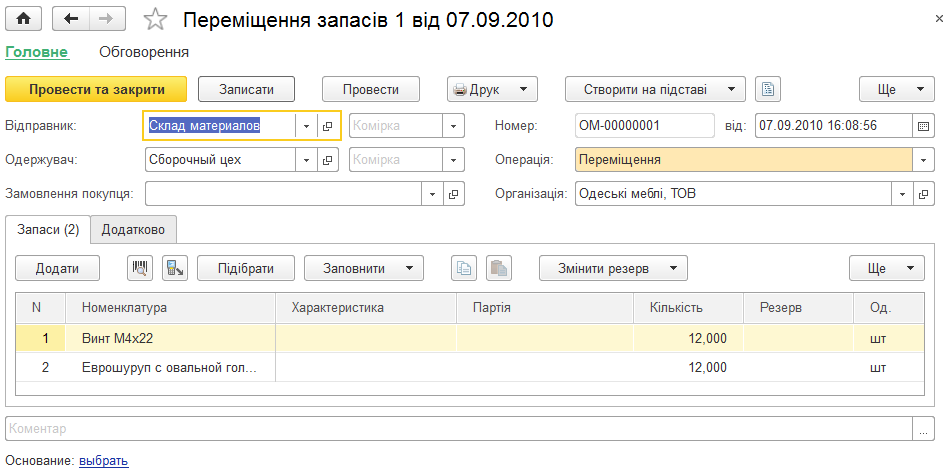Switch to the Головне section

[x=37, y=52]
